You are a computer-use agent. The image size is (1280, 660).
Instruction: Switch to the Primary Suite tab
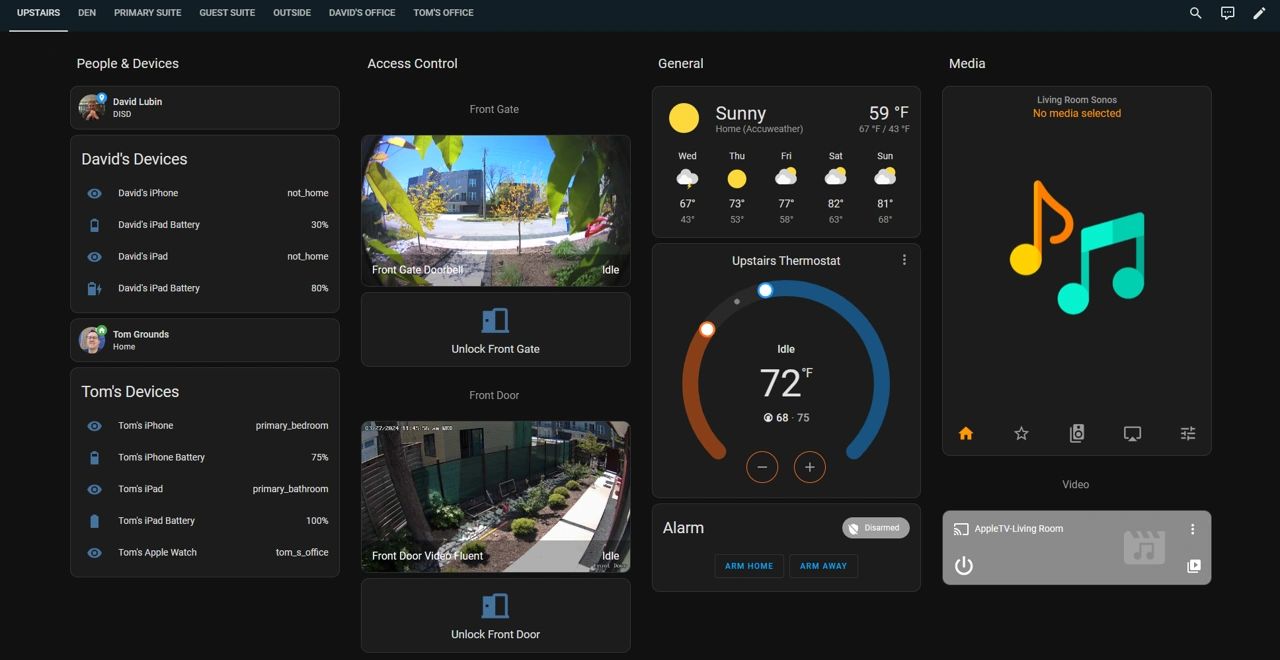click(x=147, y=13)
